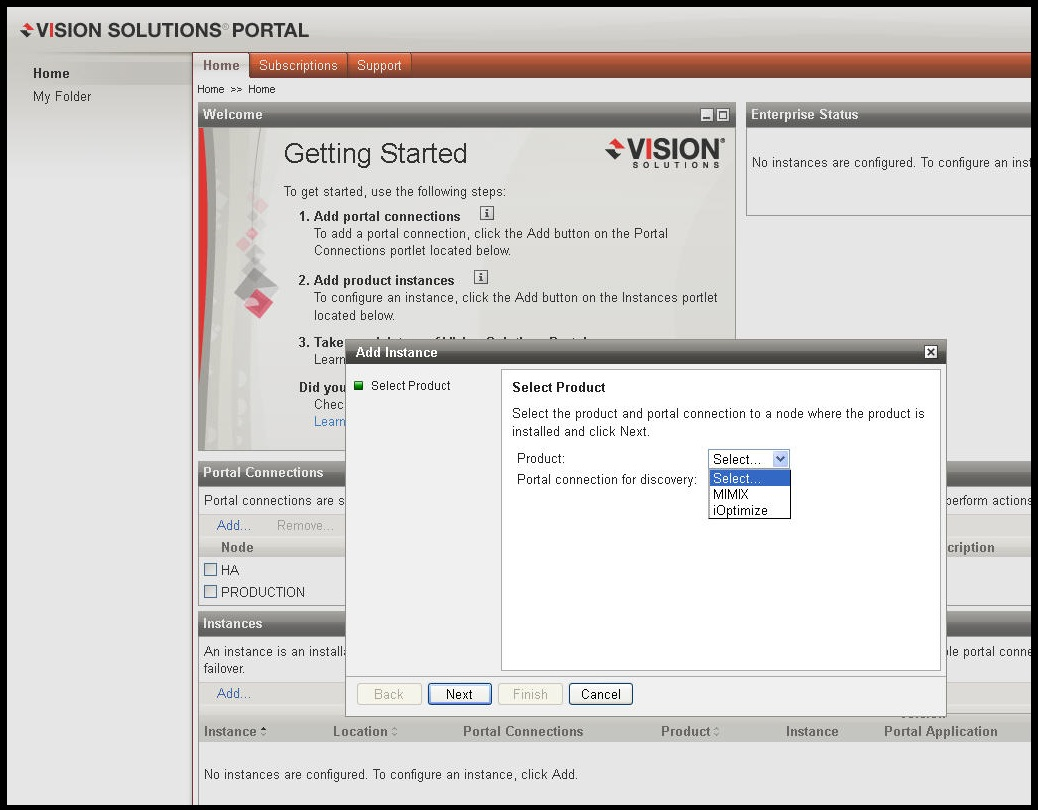This screenshot has width=1038, height=810.
Task: Minimize the Welcome portlet
Action: pos(707,115)
